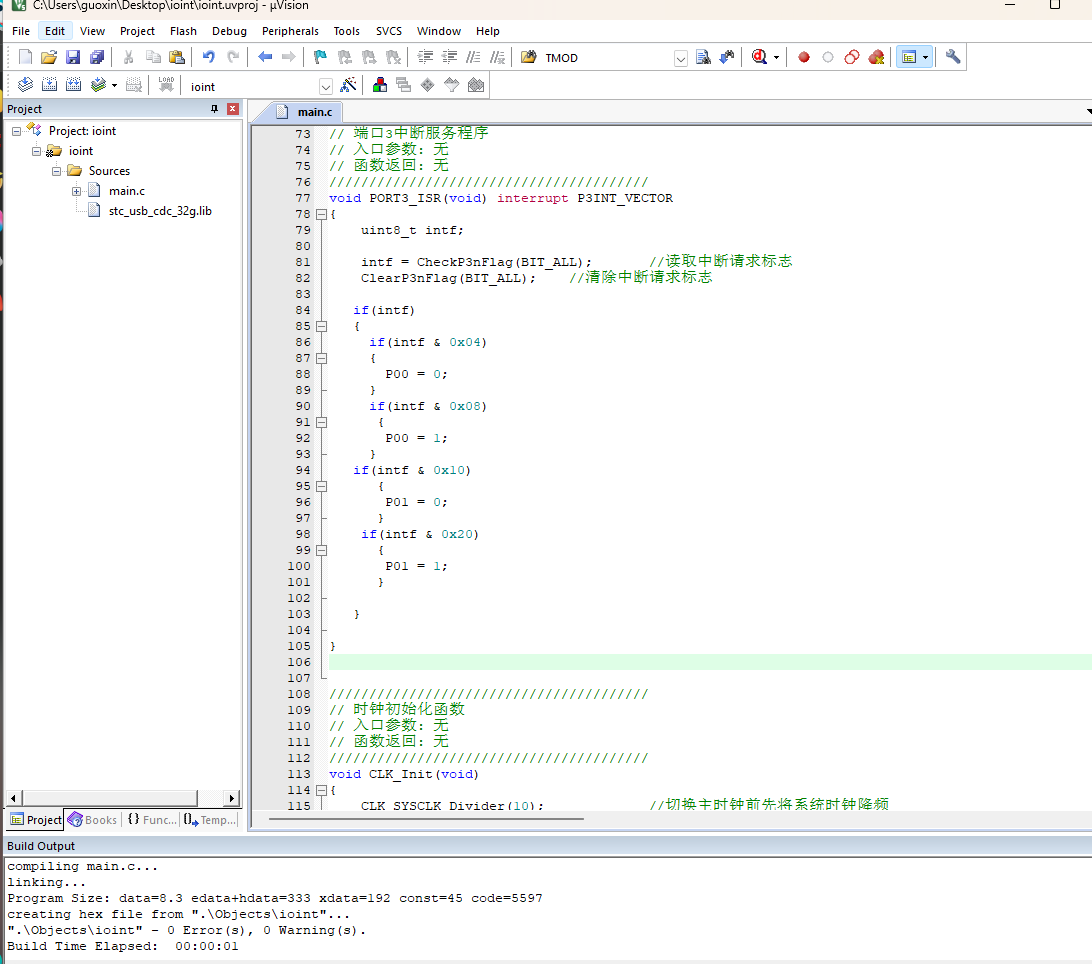Viewport: 1092px width, 964px height.
Task: Expand the main.c node in project tree
Action: click(x=77, y=191)
